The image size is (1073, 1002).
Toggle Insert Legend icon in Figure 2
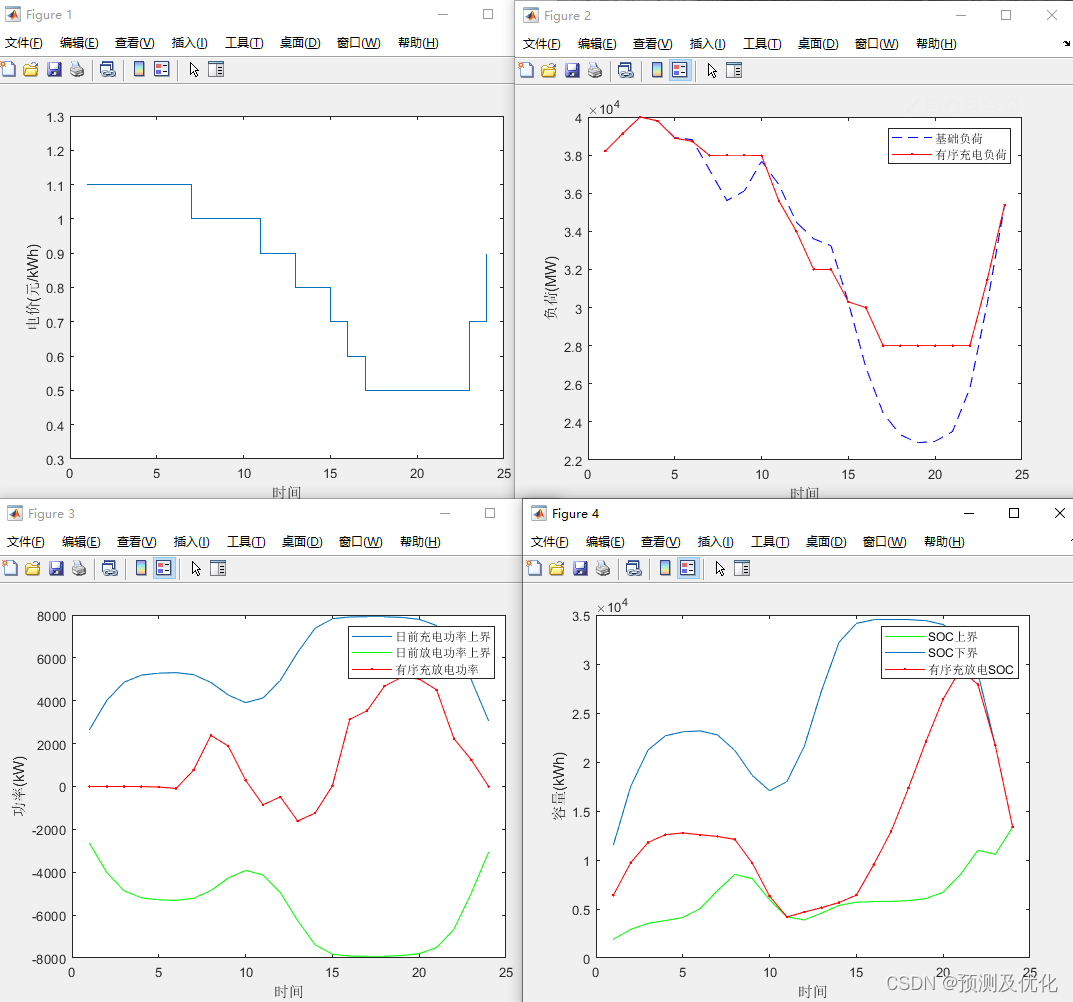point(680,70)
